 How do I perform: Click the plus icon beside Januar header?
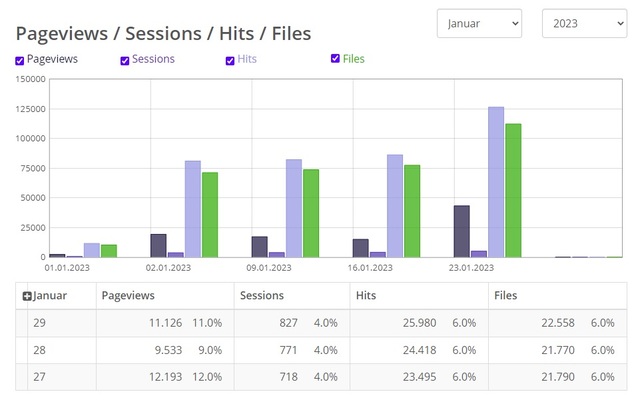click(x=27, y=296)
